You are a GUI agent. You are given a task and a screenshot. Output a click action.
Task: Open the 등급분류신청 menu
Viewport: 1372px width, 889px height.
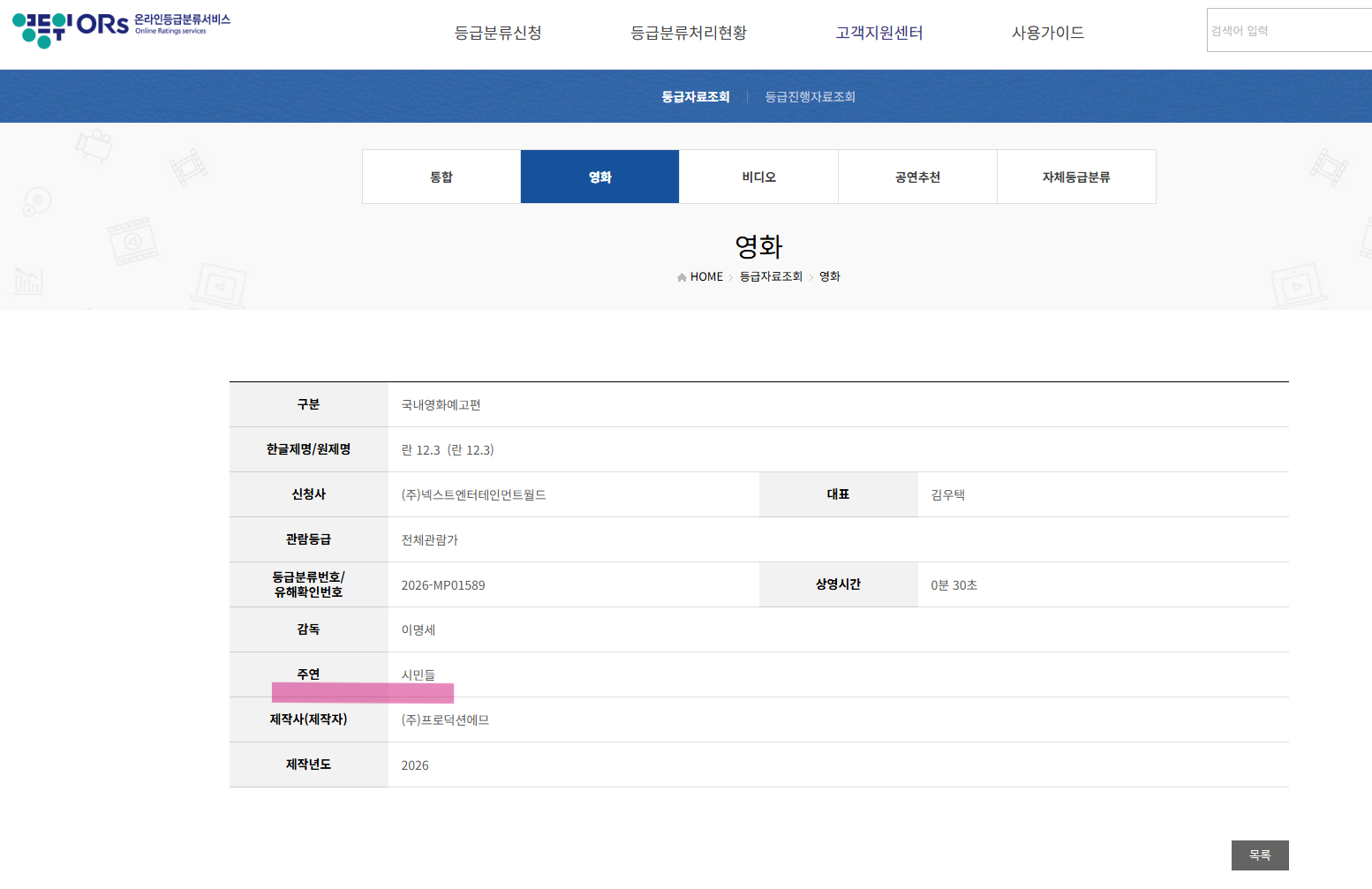point(498,34)
